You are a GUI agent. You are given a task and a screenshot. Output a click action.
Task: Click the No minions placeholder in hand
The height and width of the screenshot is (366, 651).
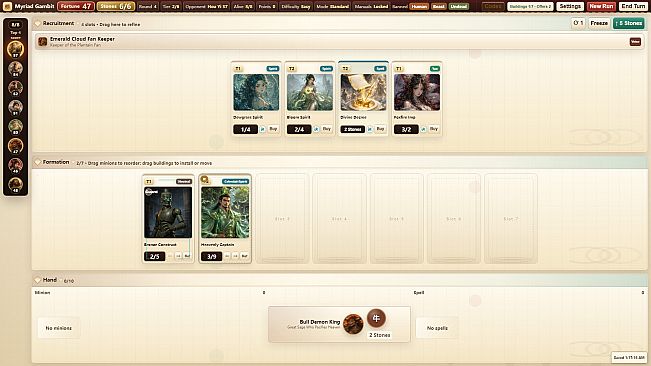click(x=59, y=328)
